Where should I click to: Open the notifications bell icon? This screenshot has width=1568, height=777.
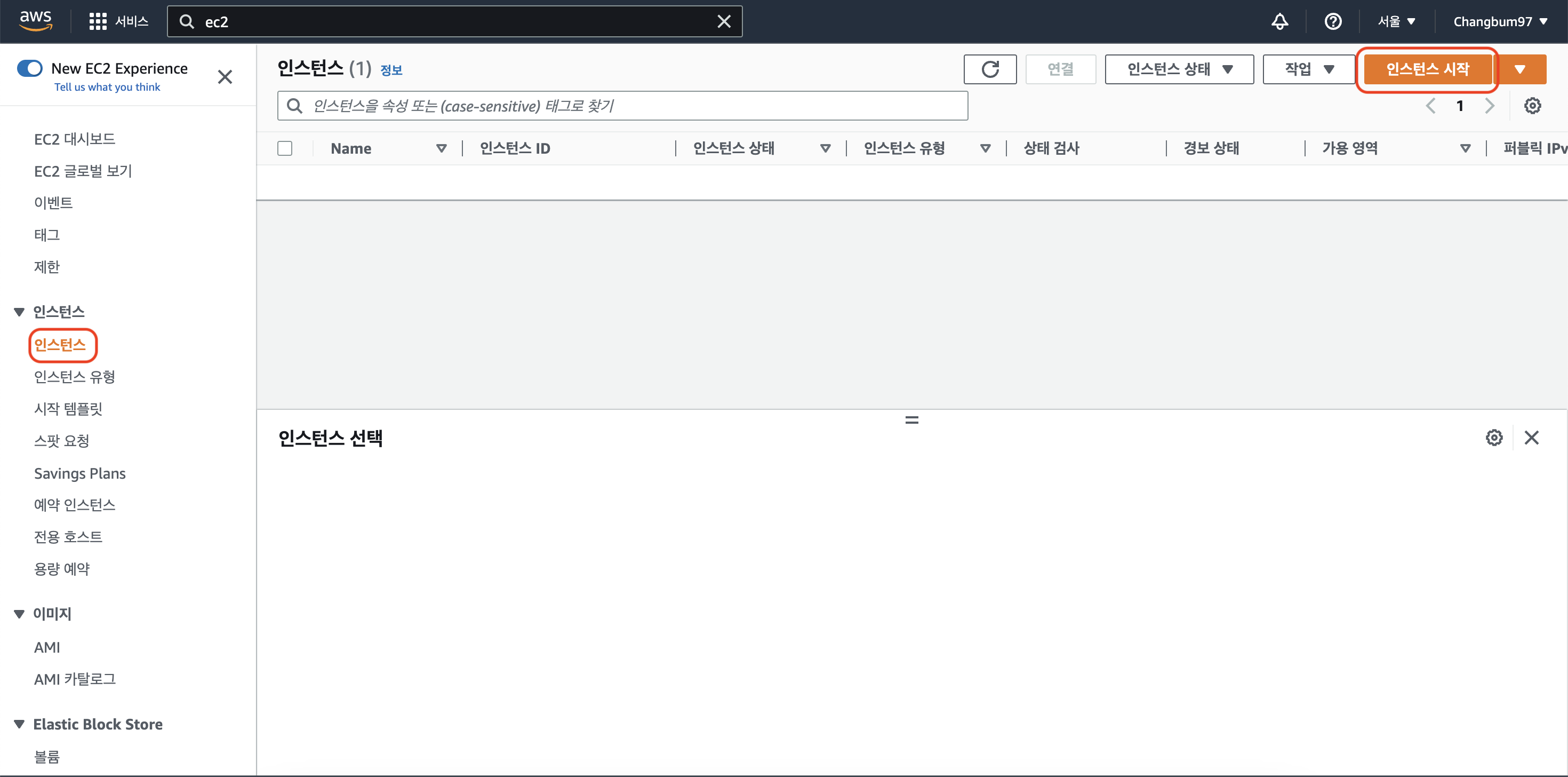tap(1279, 22)
